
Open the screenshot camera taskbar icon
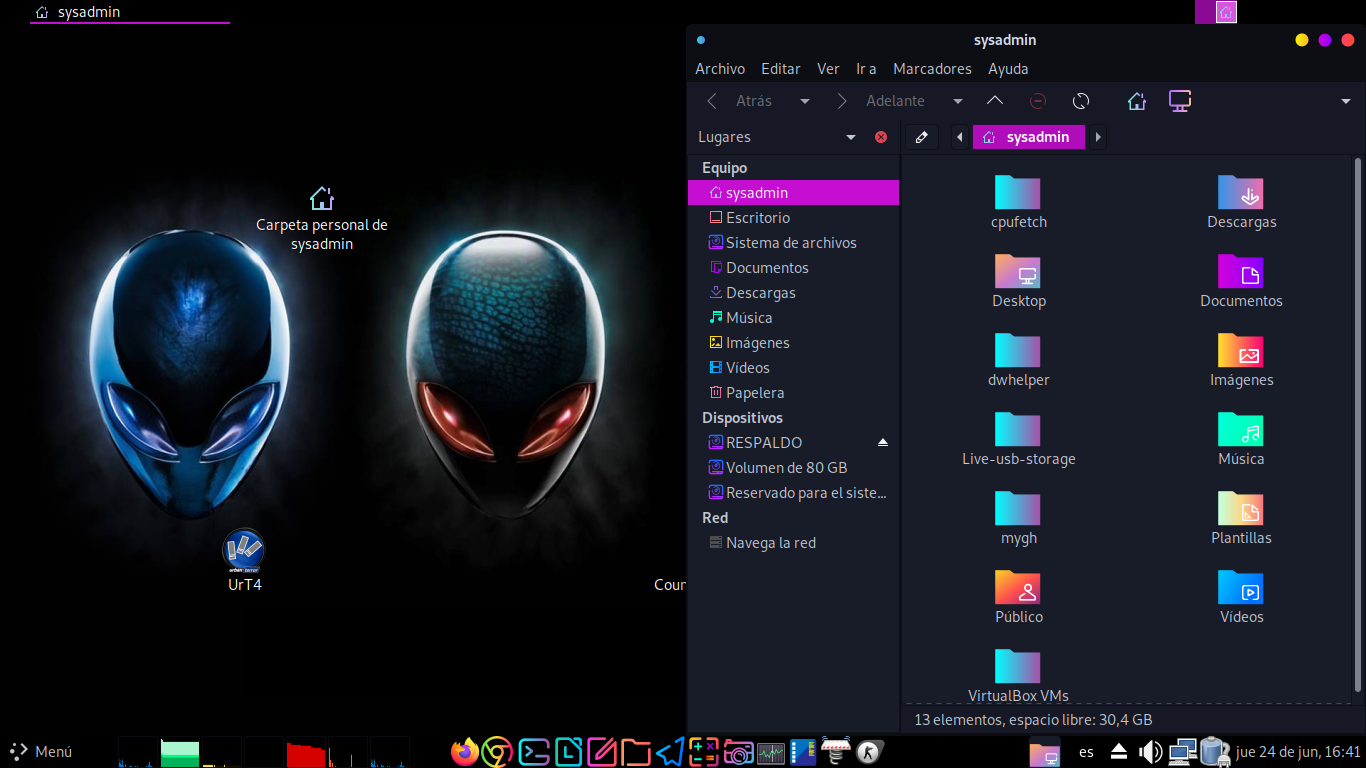(738, 751)
